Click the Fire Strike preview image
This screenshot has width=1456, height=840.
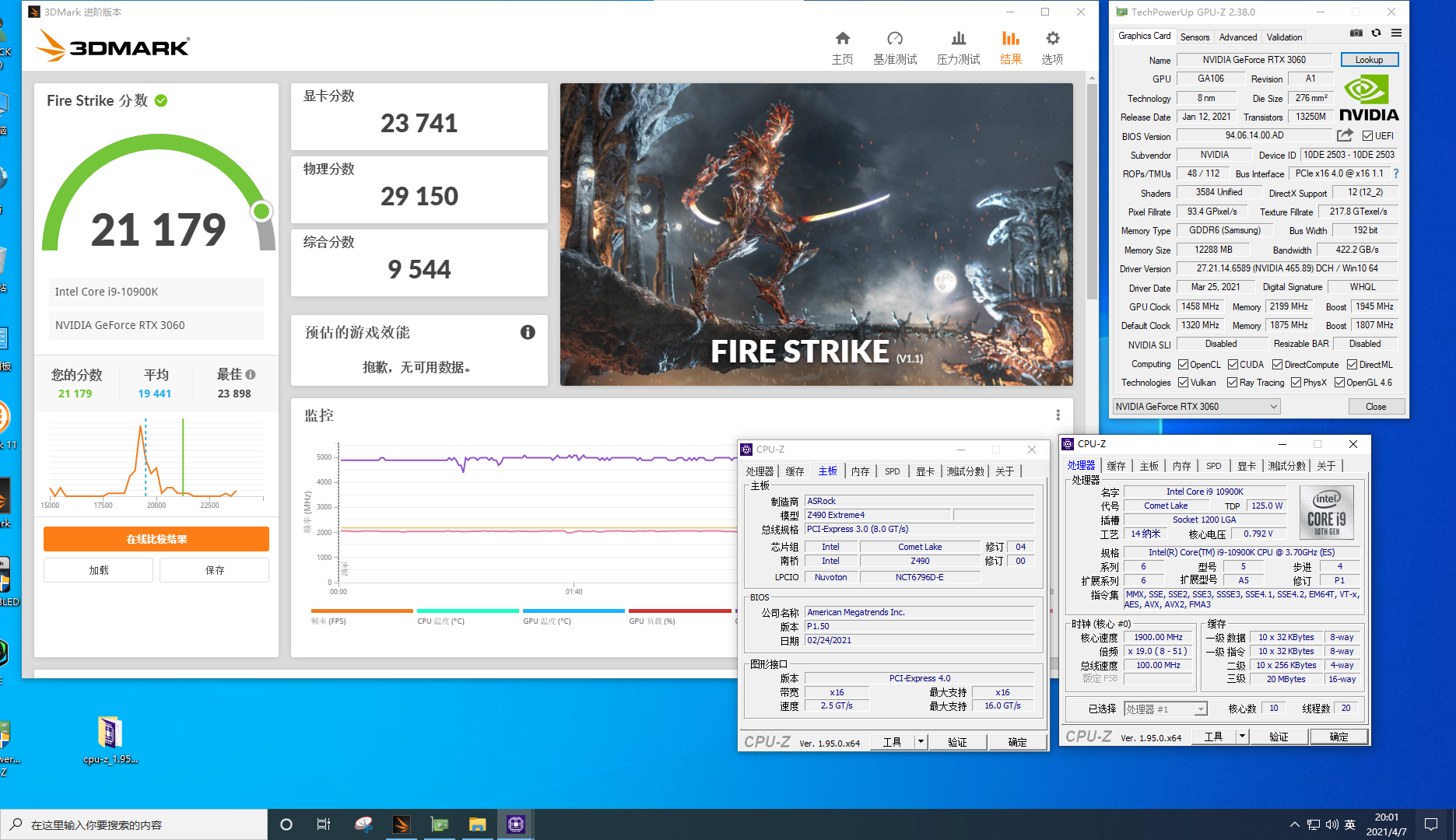coord(816,234)
